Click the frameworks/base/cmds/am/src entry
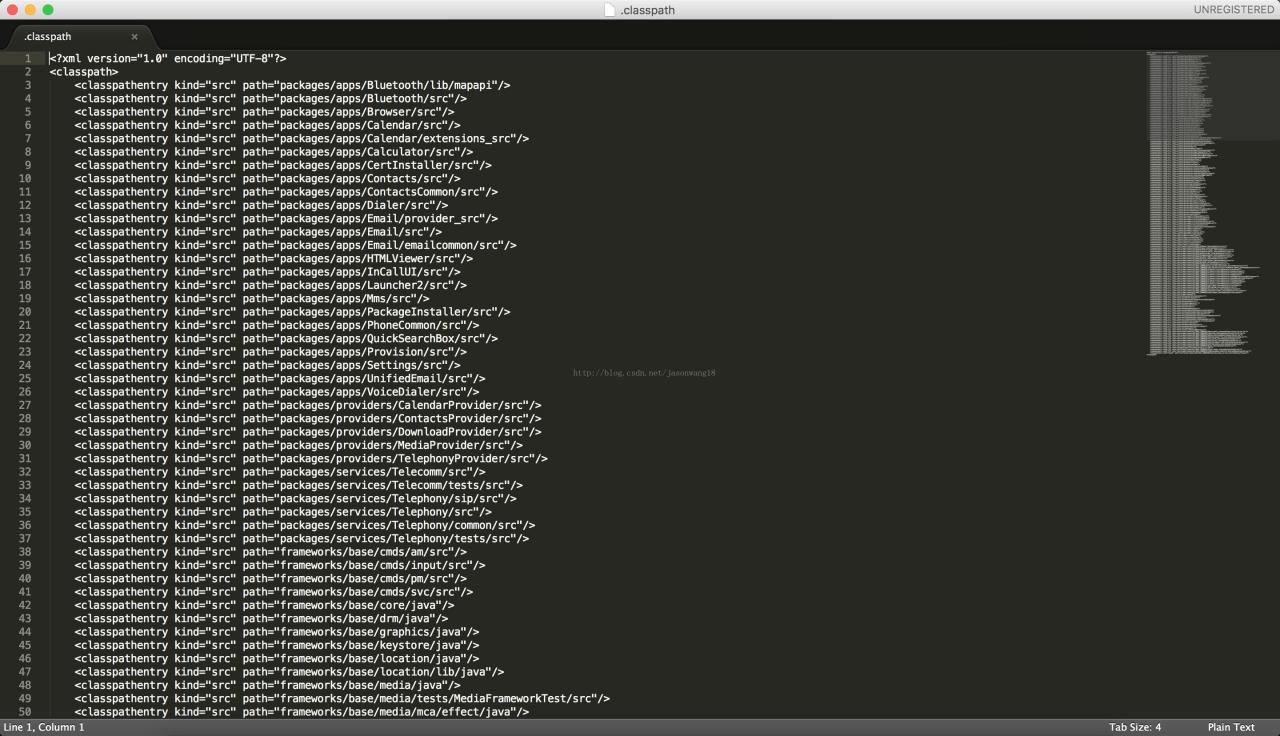This screenshot has height=736, width=1280. pos(270,552)
